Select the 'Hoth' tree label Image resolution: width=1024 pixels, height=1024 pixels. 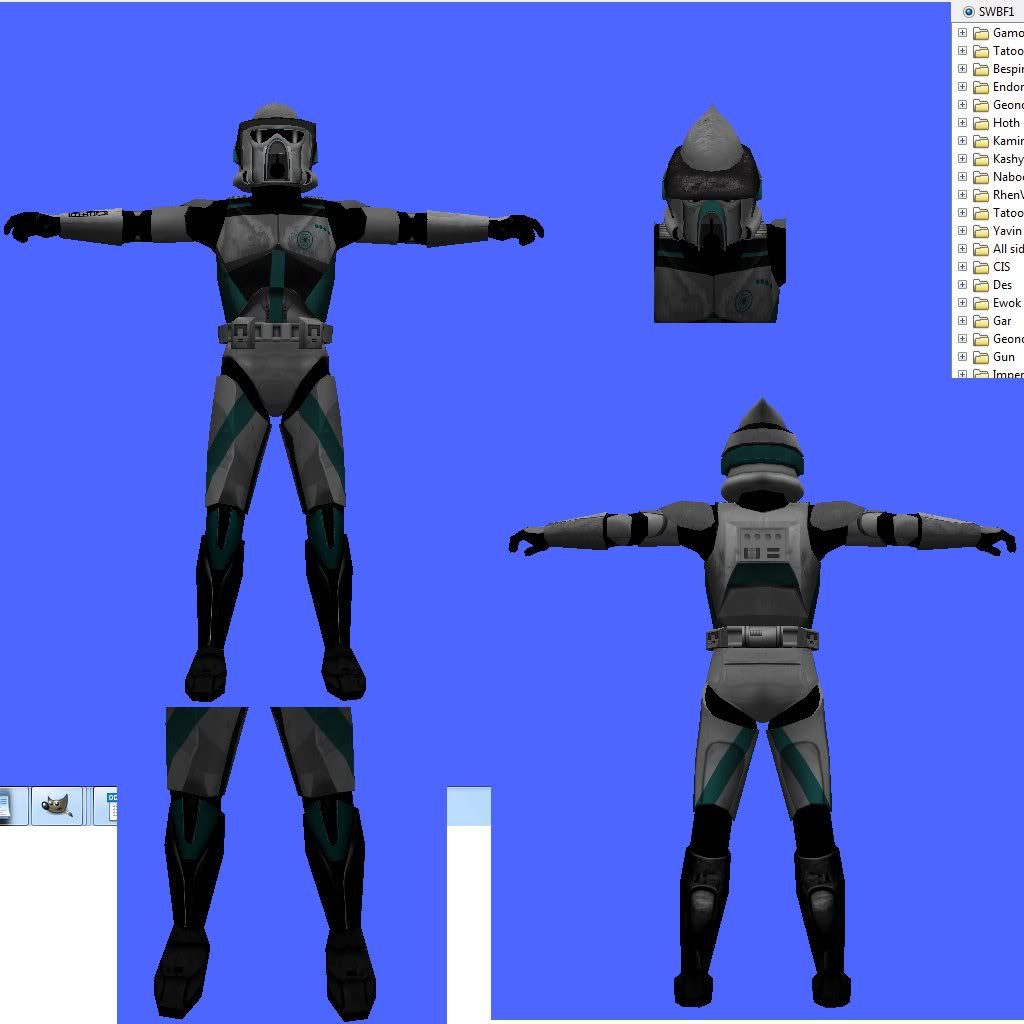click(x=1006, y=123)
